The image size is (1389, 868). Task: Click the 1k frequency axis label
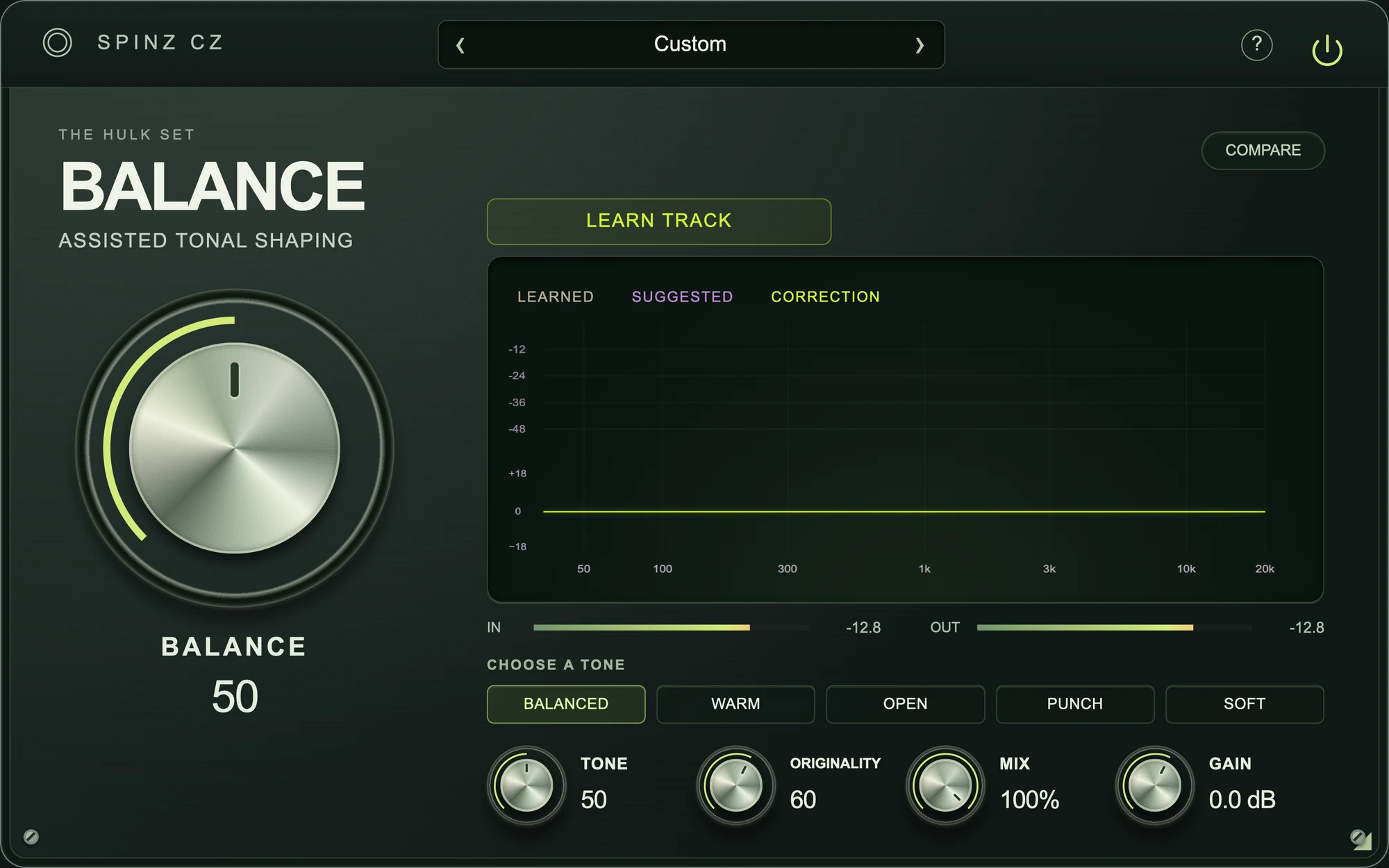point(924,569)
